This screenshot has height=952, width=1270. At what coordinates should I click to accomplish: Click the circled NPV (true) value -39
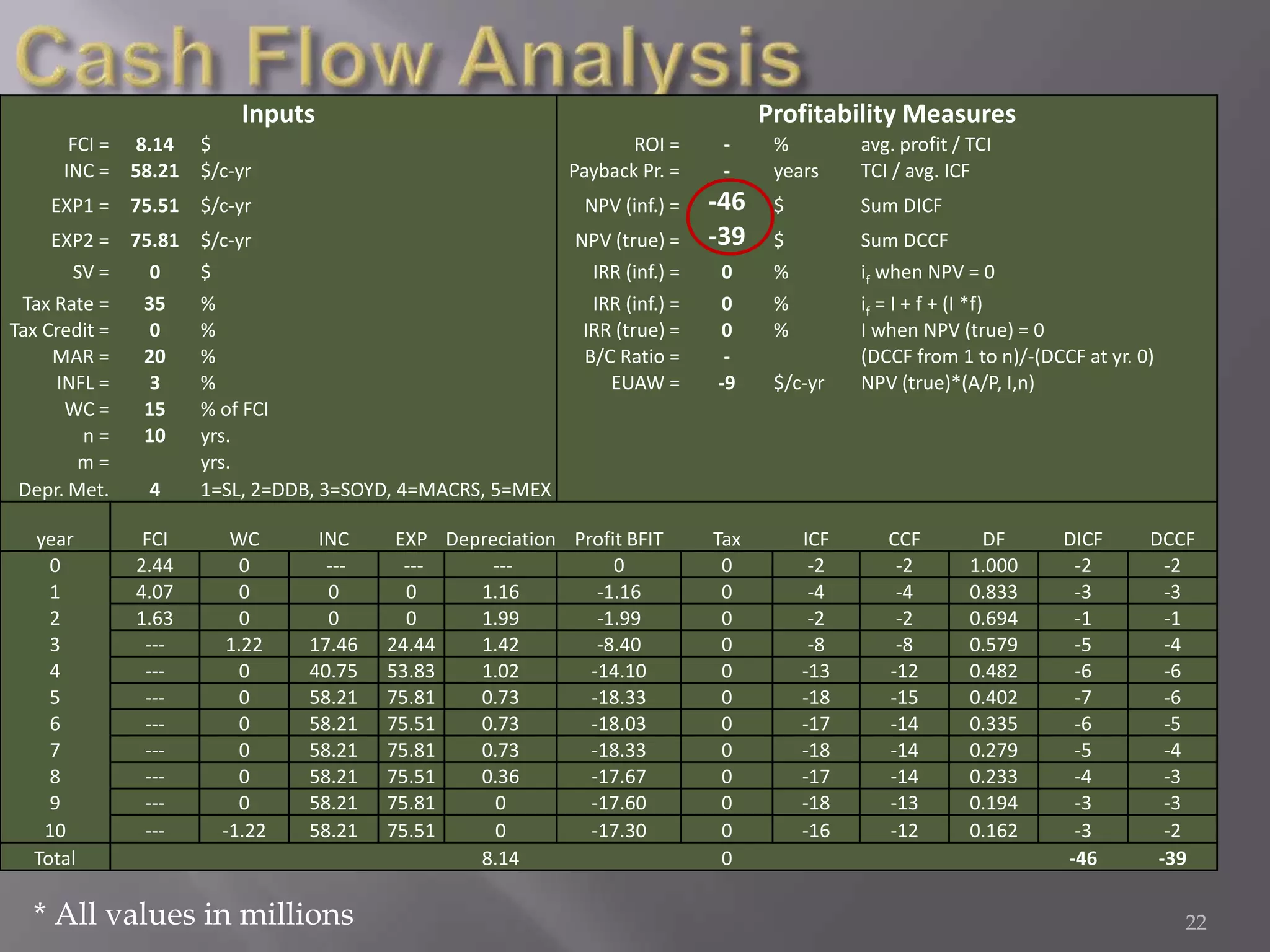click(x=727, y=236)
